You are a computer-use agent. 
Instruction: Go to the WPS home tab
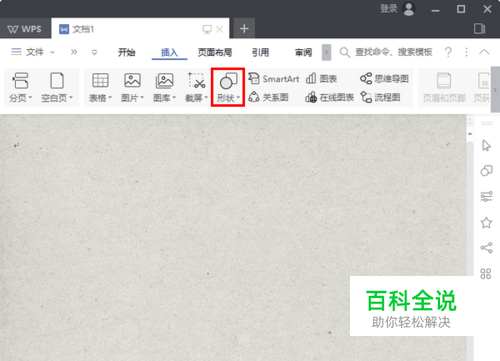25,29
